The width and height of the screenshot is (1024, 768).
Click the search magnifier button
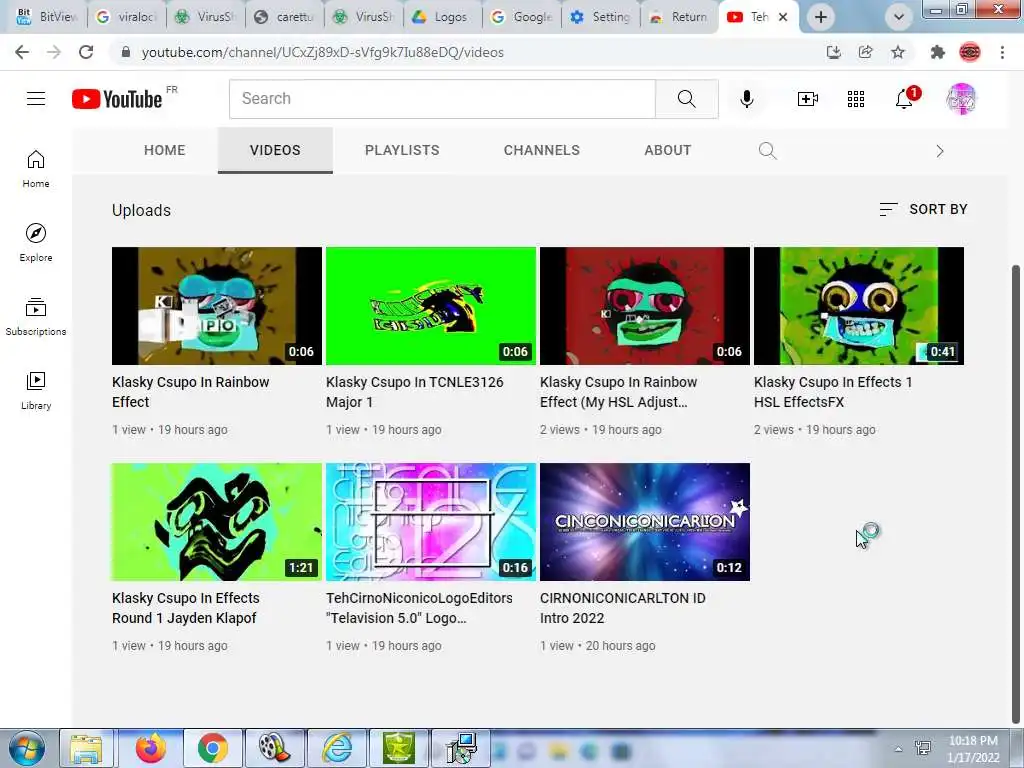(x=686, y=99)
